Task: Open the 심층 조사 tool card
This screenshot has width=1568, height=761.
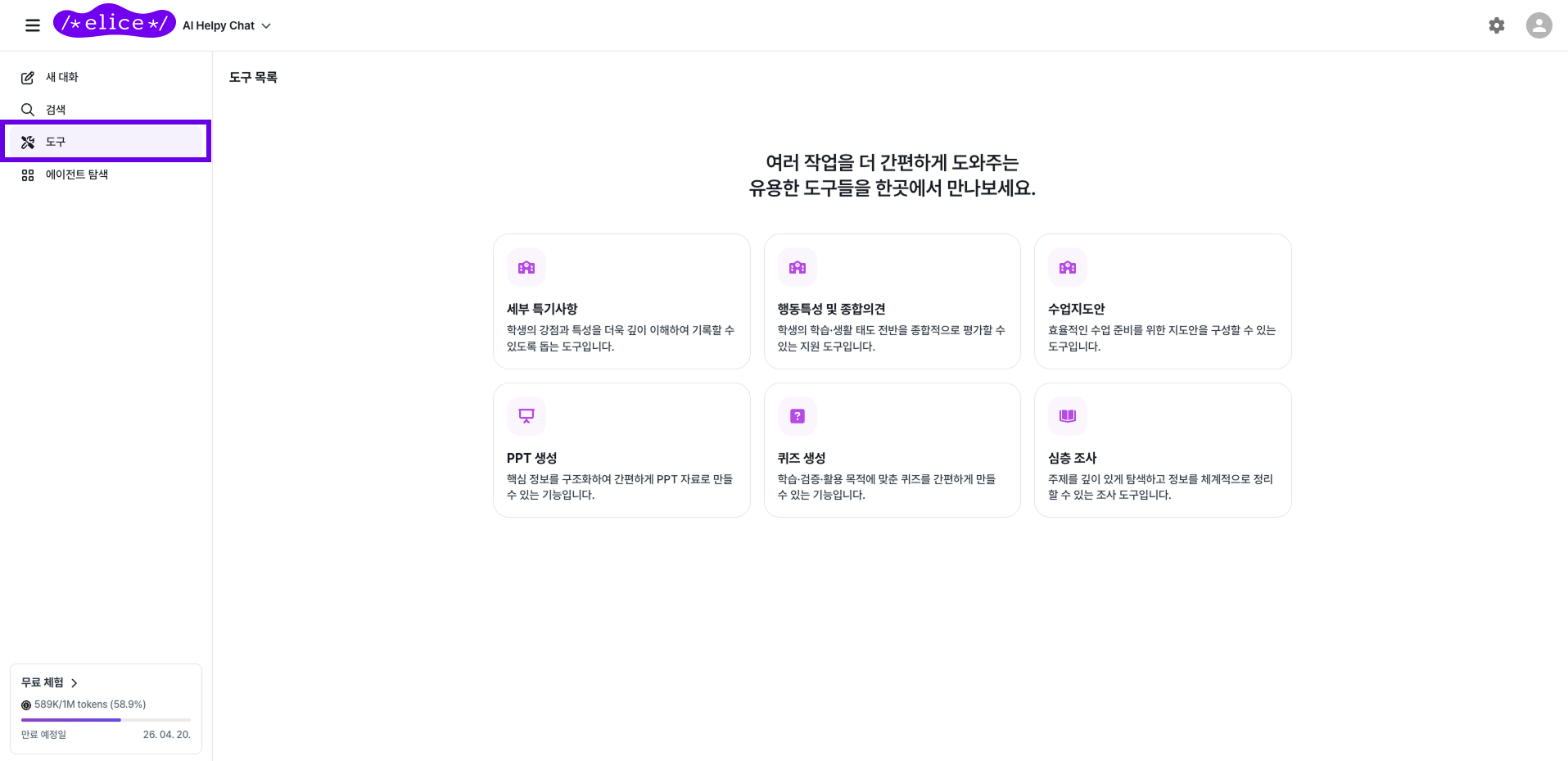Action: coord(1162,450)
